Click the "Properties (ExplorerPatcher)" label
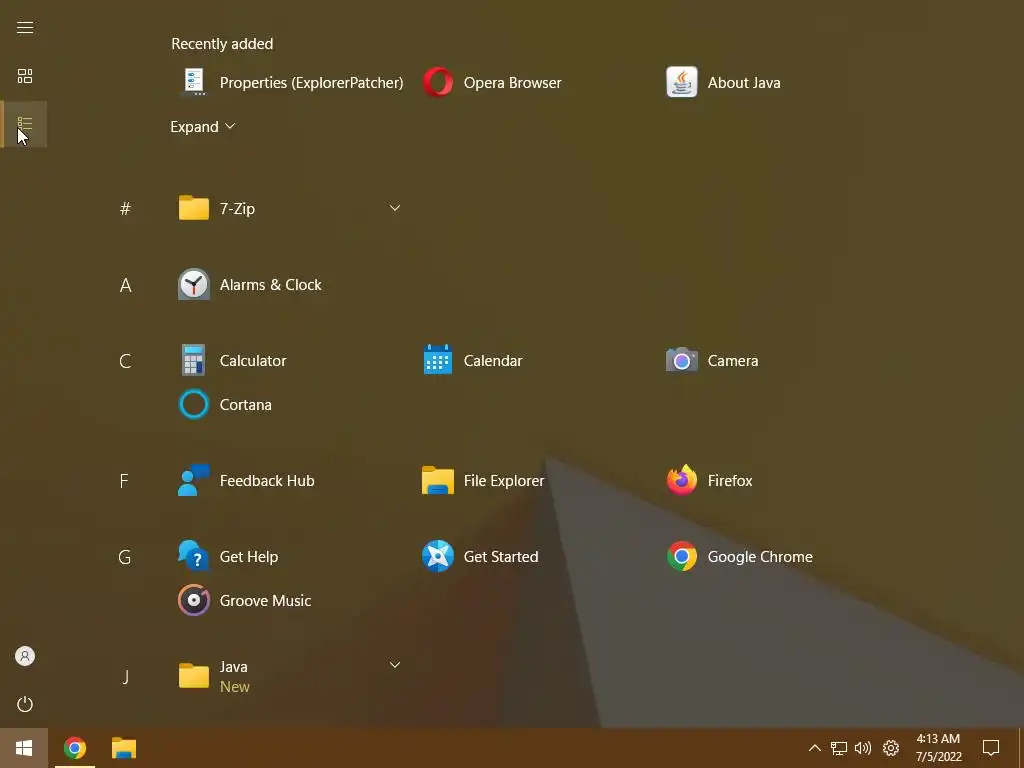 click(312, 83)
